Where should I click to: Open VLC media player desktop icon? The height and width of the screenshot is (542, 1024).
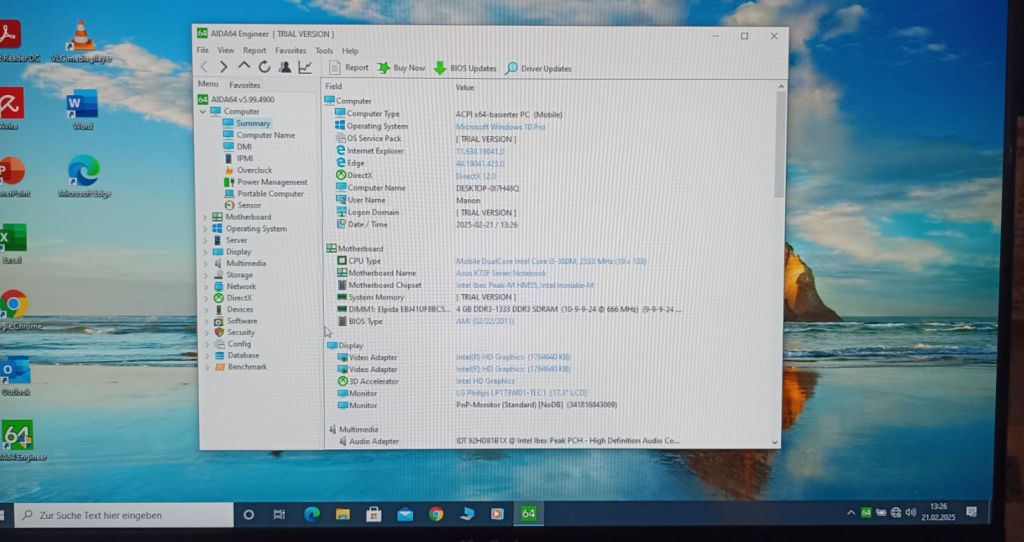[81, 42]
